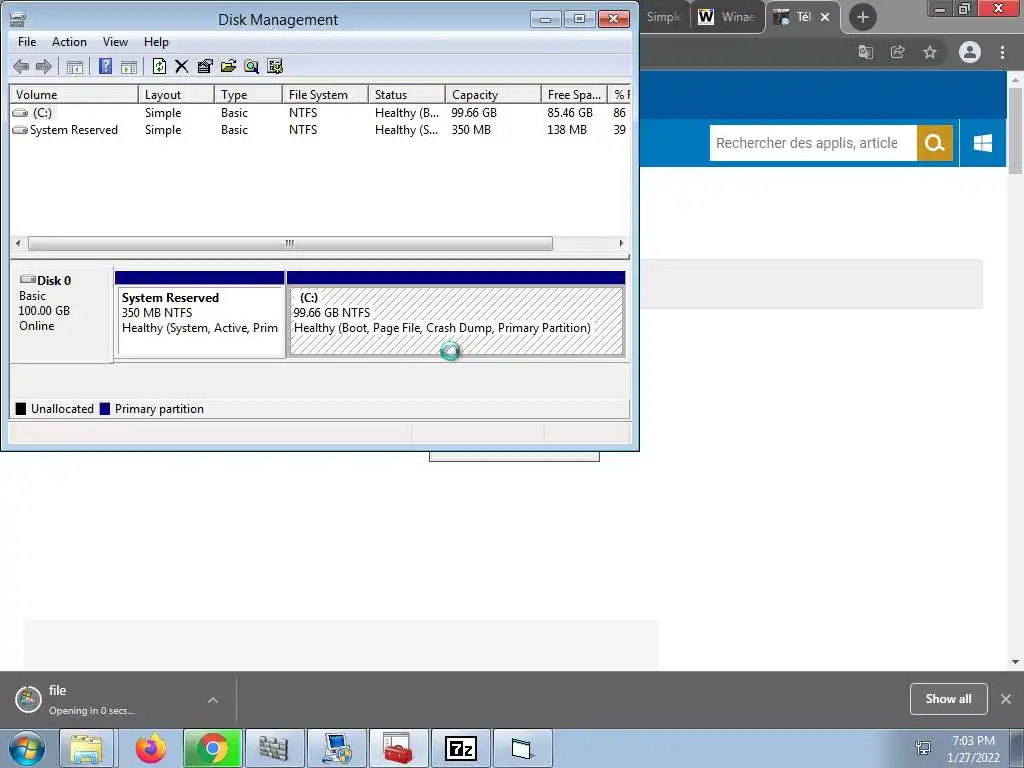
Task: Click the orange search magnifier button
Action: coord(935,143)
